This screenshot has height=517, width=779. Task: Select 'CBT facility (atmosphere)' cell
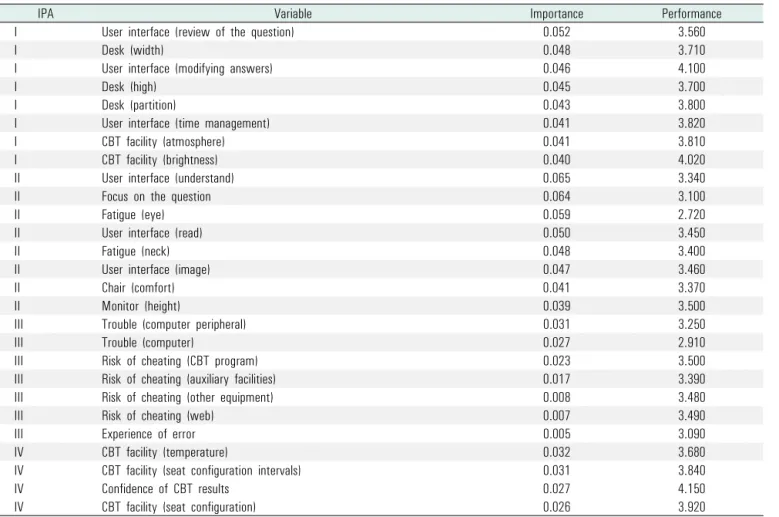[x=163, y=142]
